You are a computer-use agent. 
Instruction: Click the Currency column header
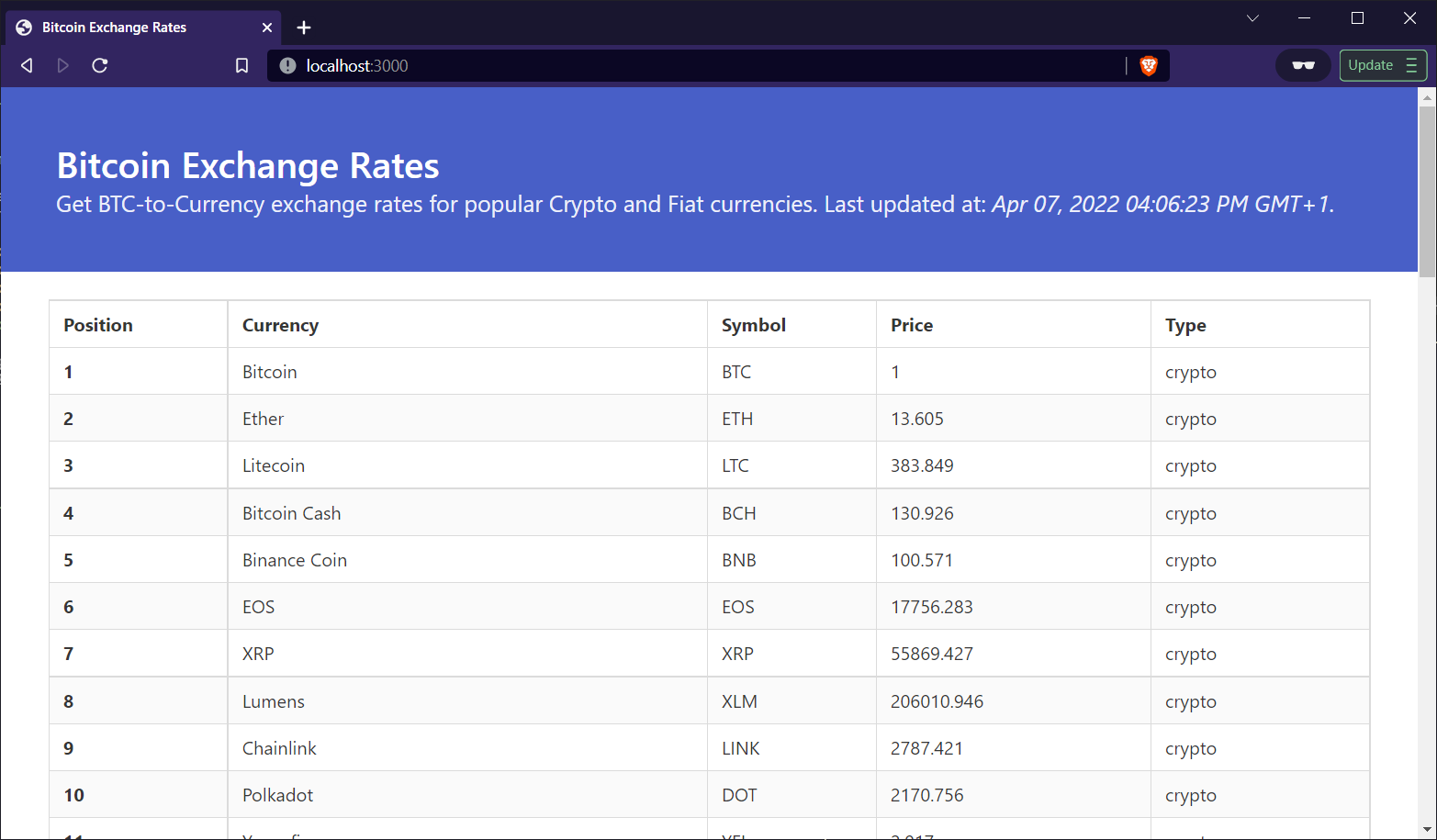280,325
